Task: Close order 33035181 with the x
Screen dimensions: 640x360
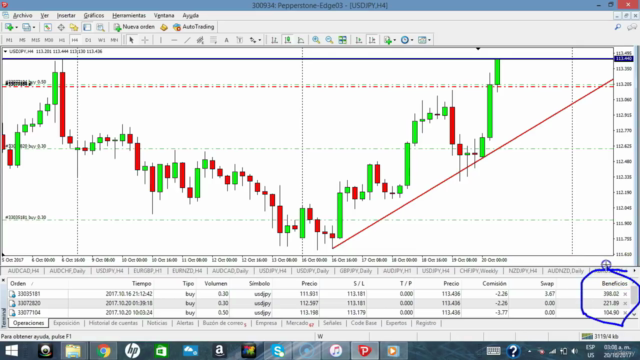Action: (625, 294)
